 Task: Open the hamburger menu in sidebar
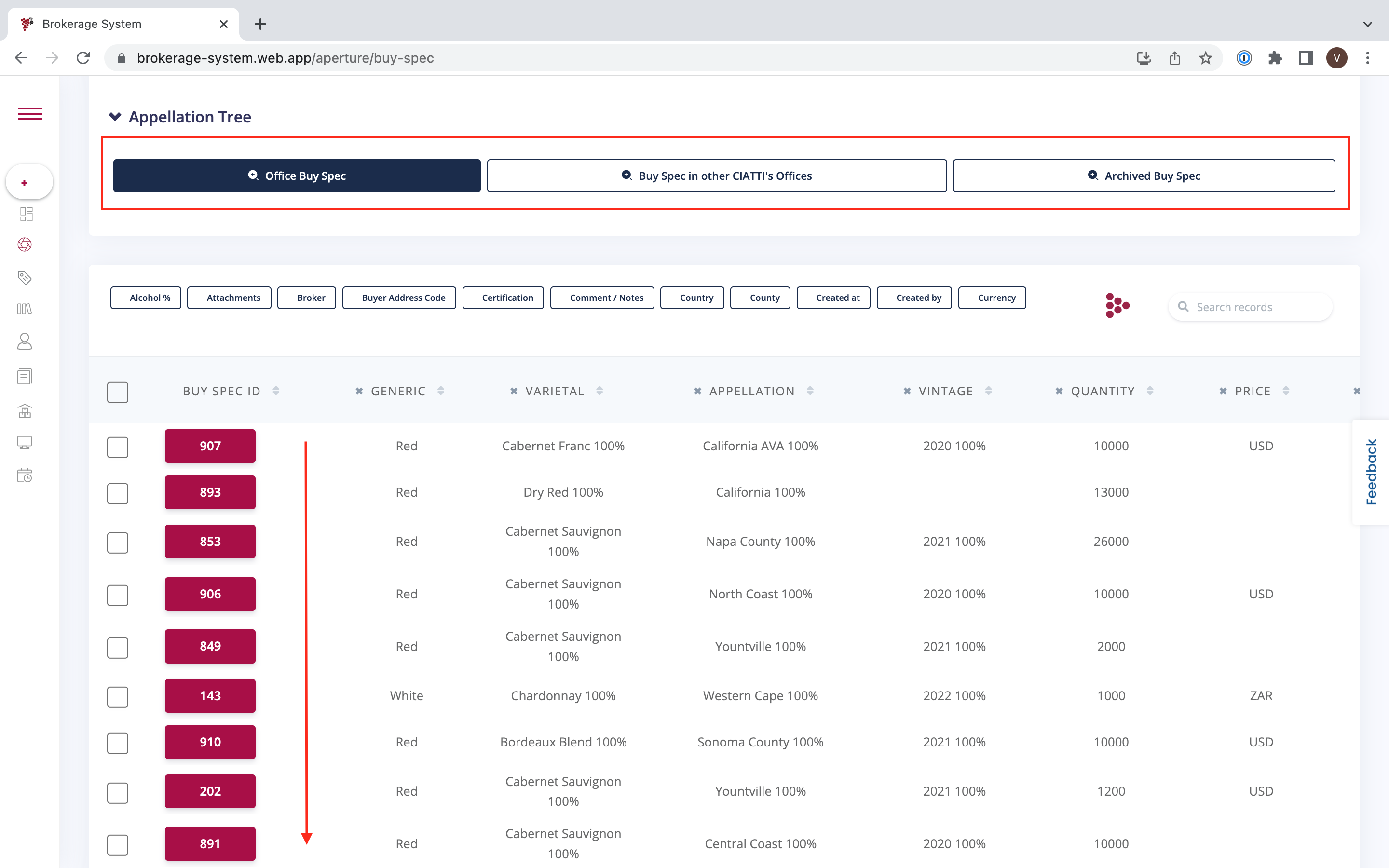pyautogui.click(x=30, y=114)
